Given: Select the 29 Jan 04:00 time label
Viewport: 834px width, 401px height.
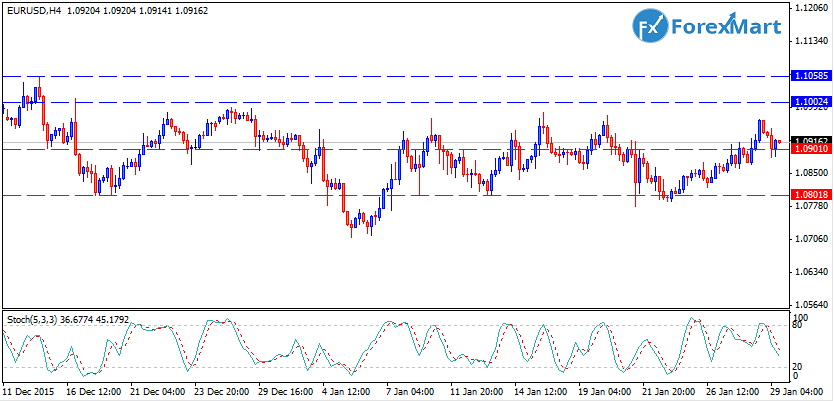Looking at the screenshot, I should pyautogui.click(x=797, y=392).
